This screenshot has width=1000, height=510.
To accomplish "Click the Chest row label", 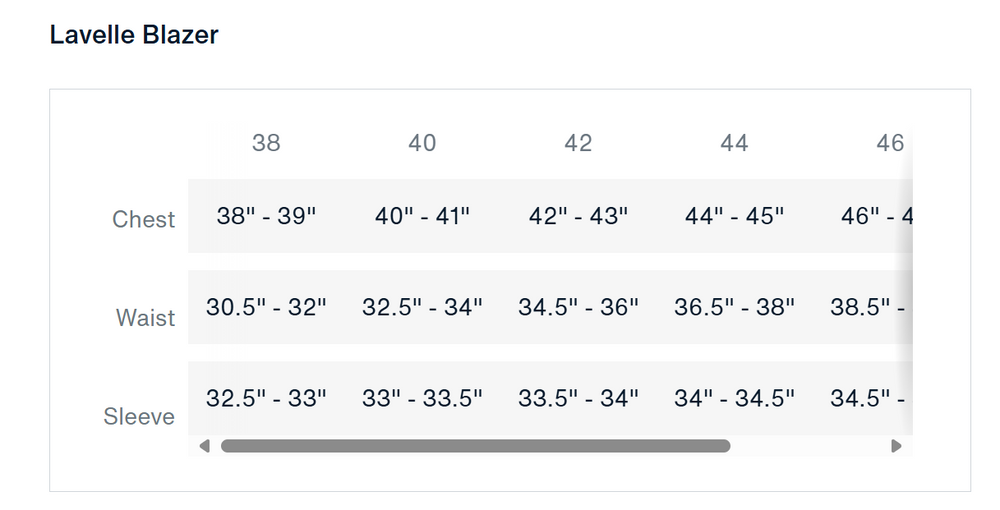I will pos(143,219).
